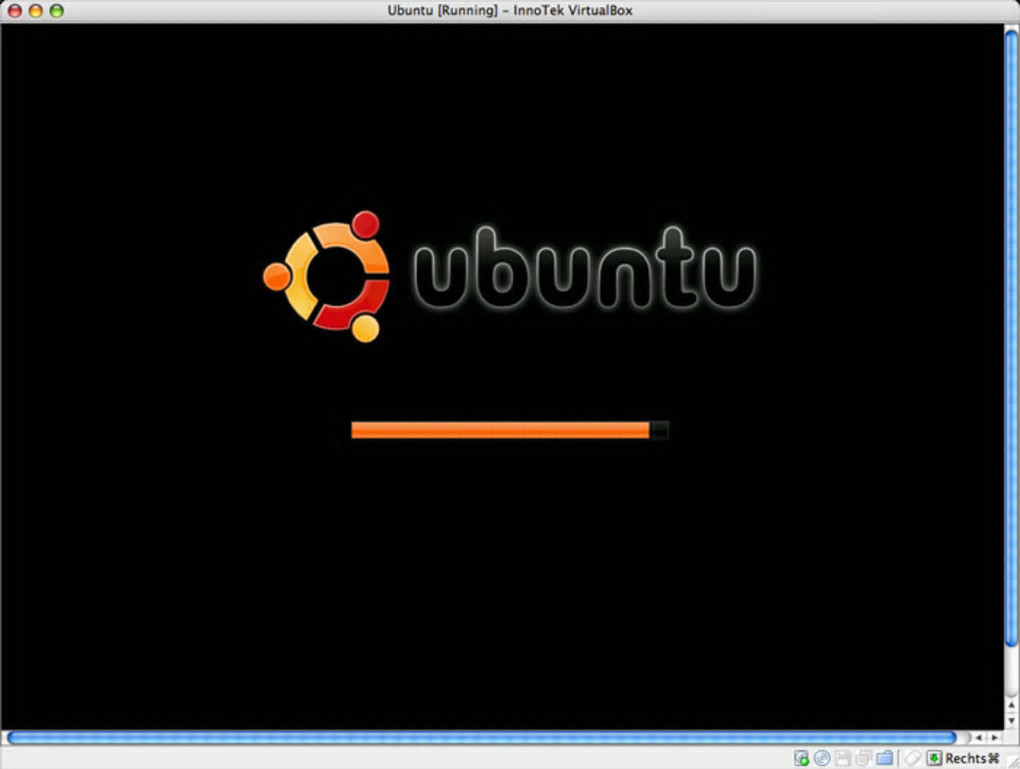Minimize the VirtualBox window with yellow button
Screen dimensions: 1020x769
(36, 10)
